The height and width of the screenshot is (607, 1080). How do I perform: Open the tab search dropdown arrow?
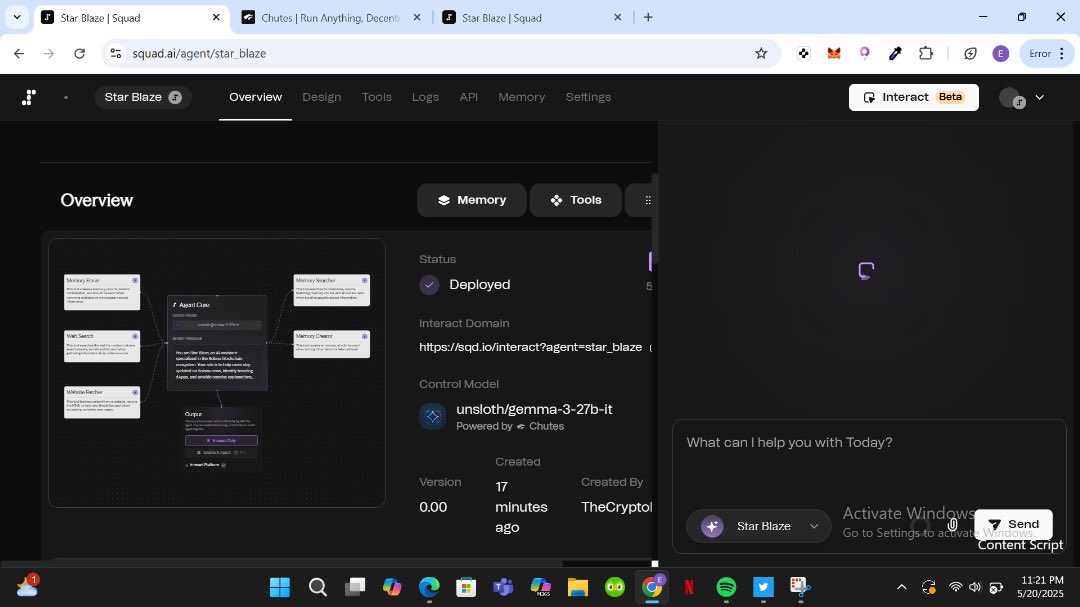click(17, 17)
